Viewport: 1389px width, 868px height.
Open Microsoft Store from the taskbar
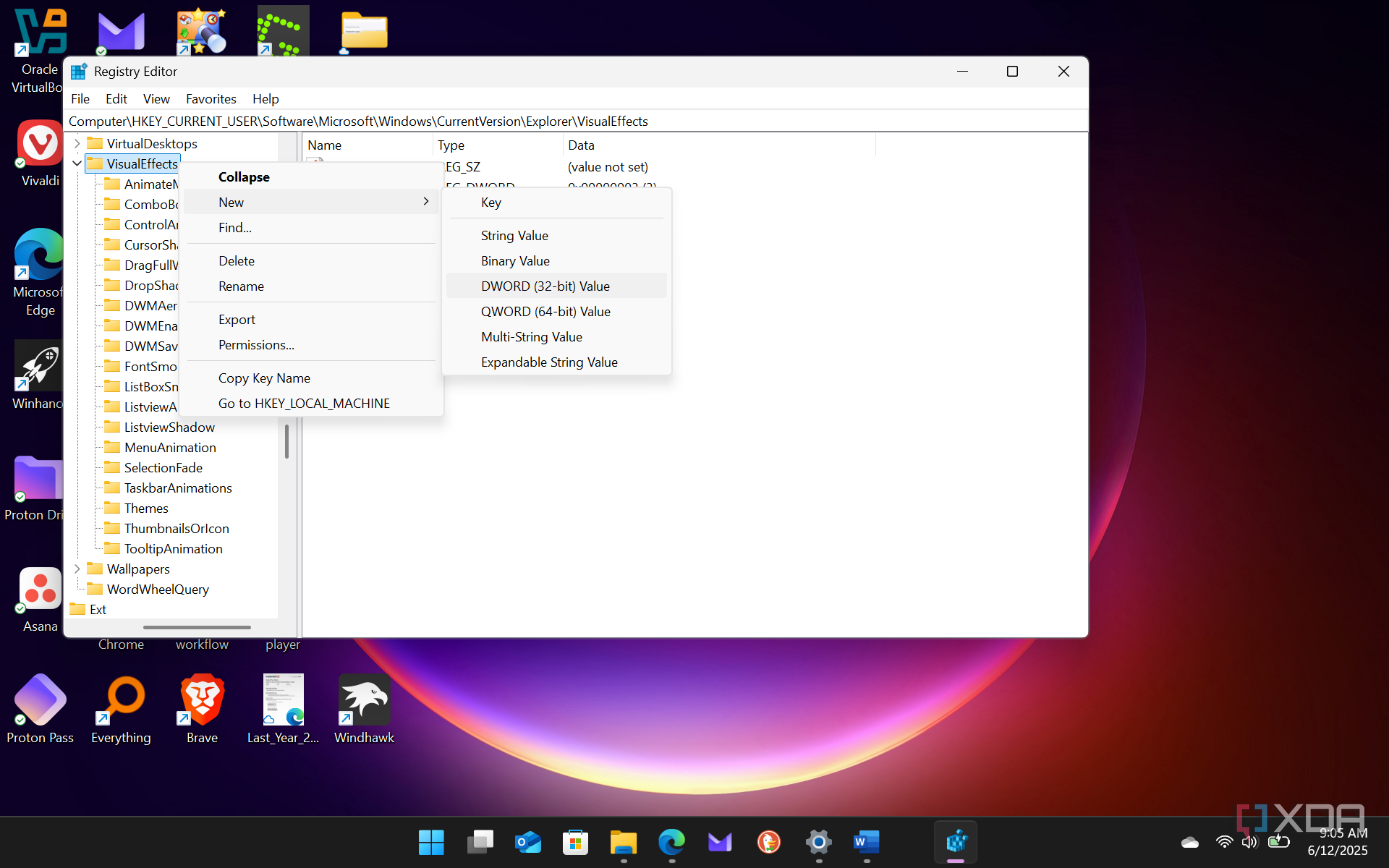coord(575,842)
